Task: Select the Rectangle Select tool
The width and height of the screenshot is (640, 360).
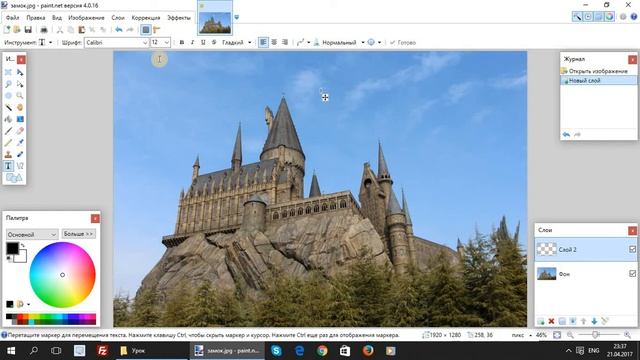Action: click(8, 72)
